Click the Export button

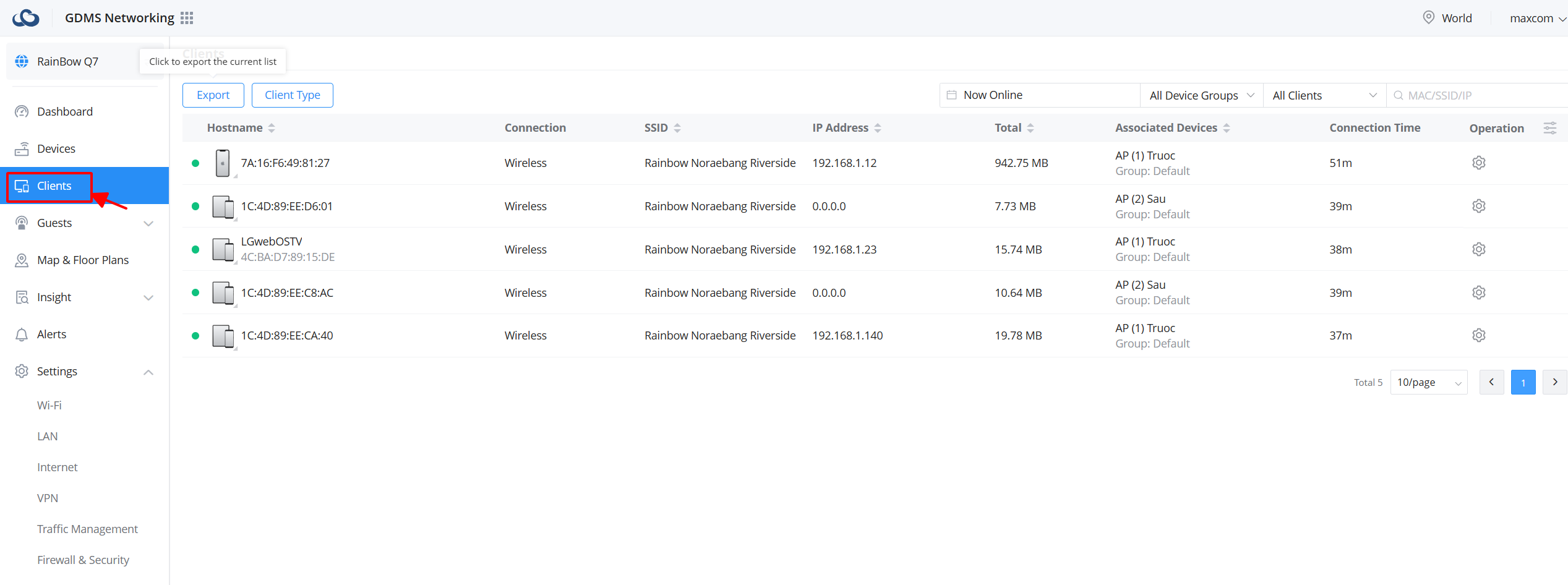click(x=213, y=95)
